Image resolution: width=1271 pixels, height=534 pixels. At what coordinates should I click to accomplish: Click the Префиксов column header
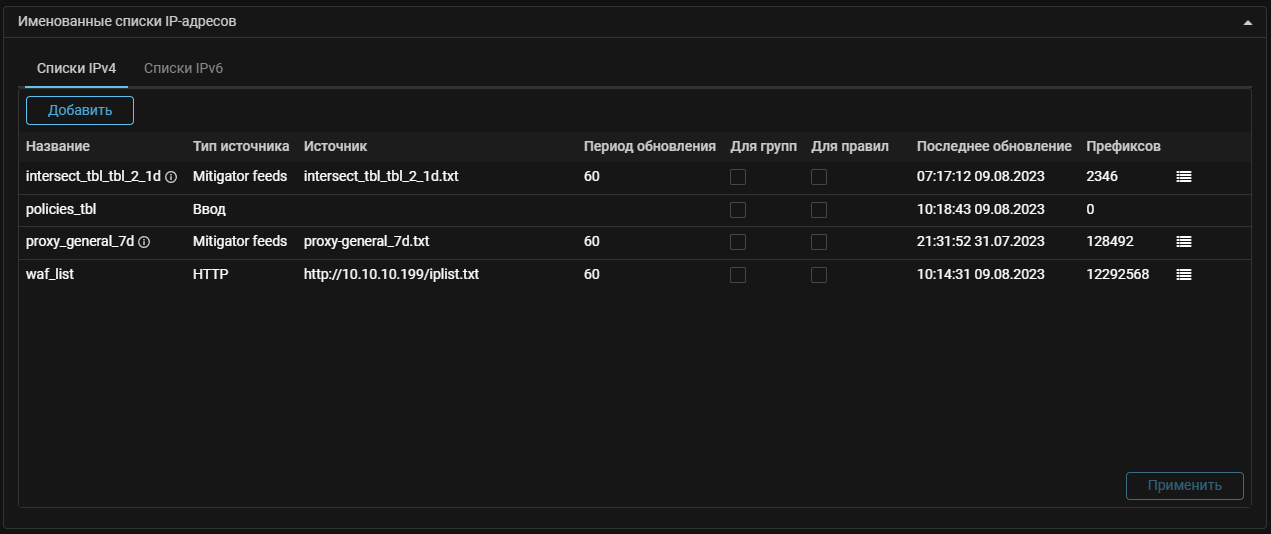tap(1123, 146)
